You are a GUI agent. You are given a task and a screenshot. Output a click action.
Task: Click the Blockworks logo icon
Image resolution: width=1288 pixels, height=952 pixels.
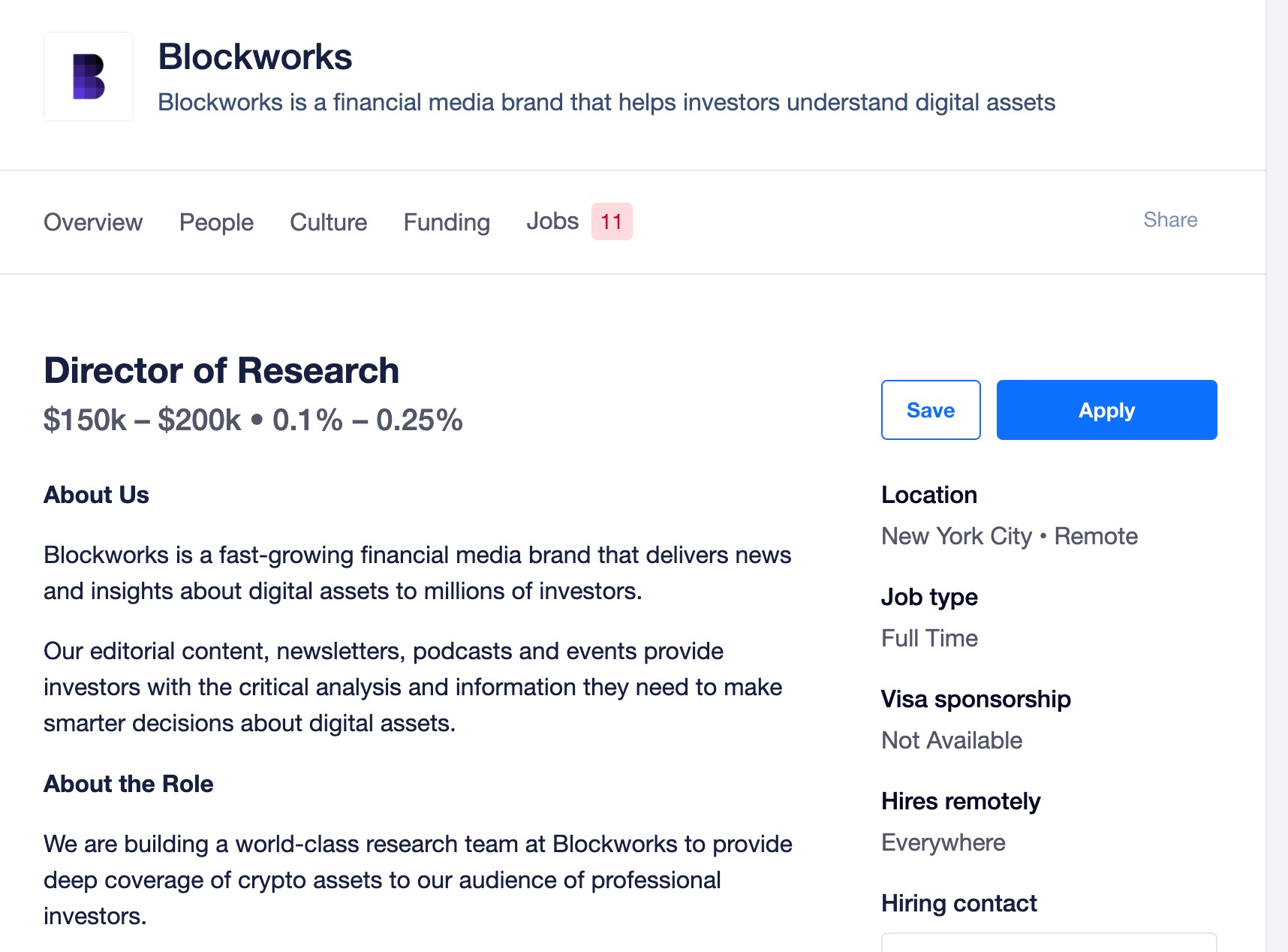pos(89,77)
